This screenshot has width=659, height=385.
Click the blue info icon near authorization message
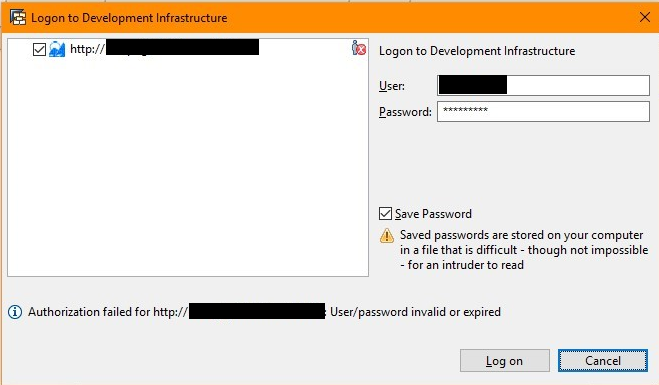click(x=15, y=312)
